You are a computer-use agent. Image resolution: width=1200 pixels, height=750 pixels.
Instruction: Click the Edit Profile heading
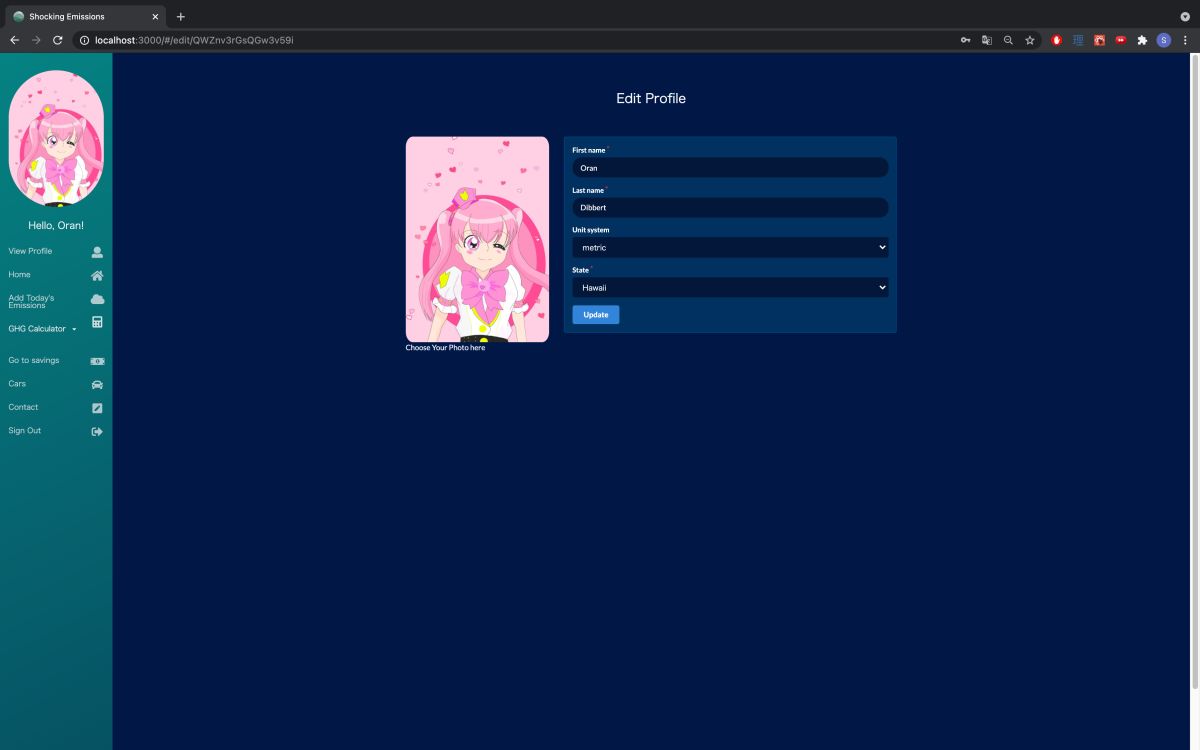click(x=651, y=98)
